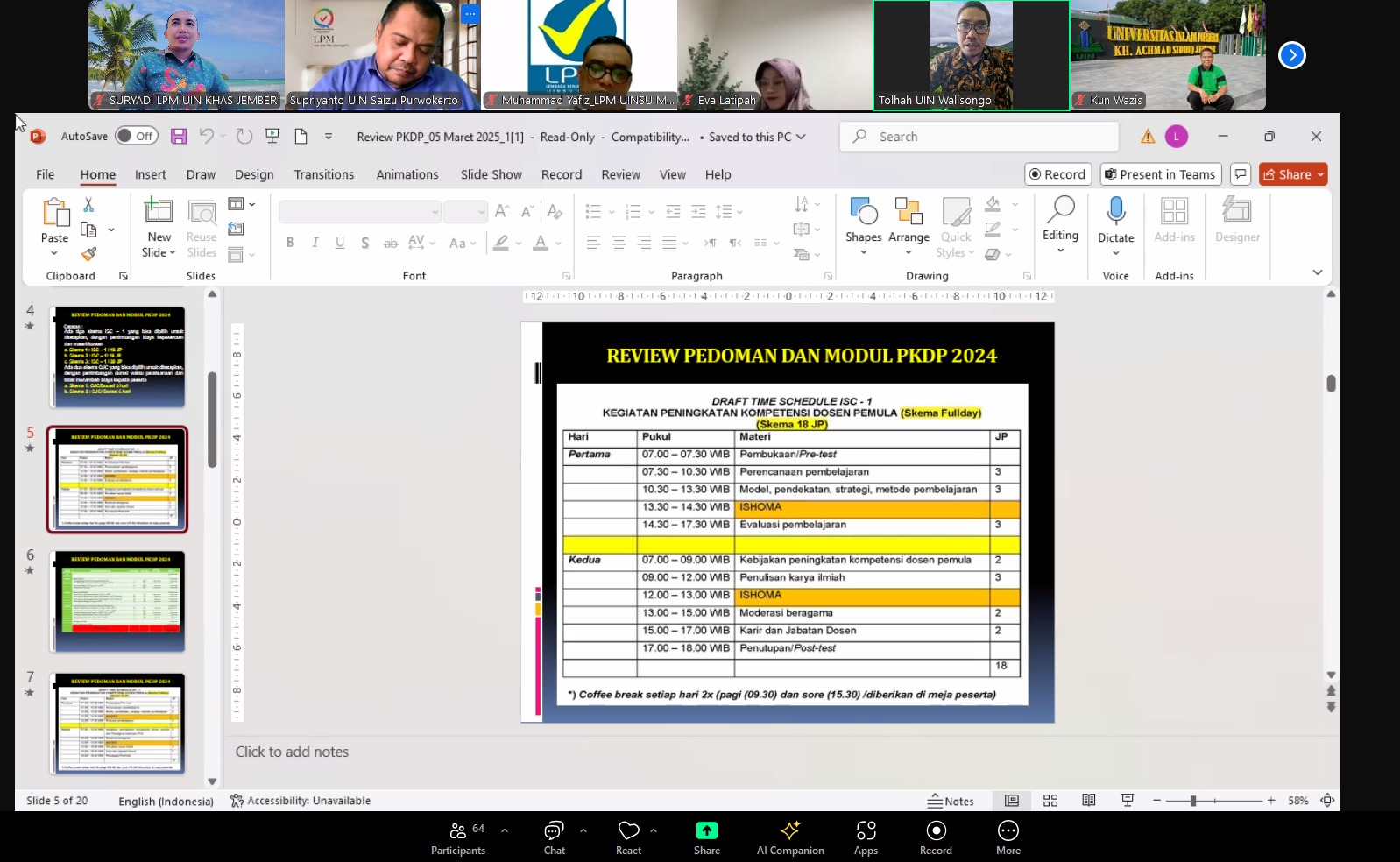Open the View tab
Image resolution: width=1400 pixels, height=862 pixels.
673,174
